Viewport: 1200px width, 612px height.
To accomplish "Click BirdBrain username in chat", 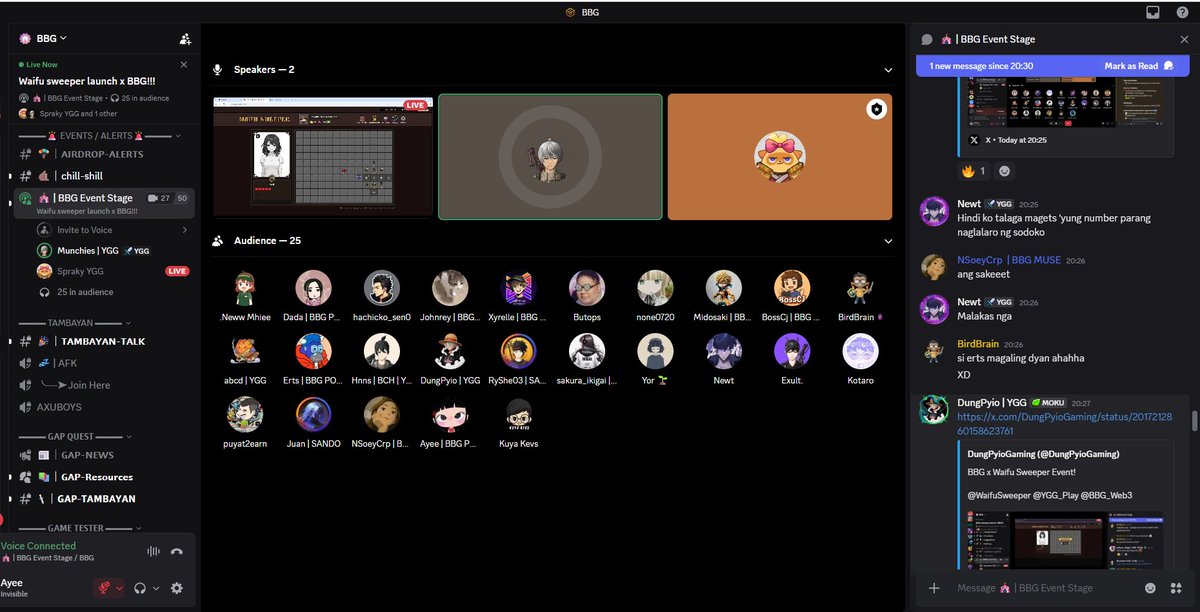I will 979,343.
